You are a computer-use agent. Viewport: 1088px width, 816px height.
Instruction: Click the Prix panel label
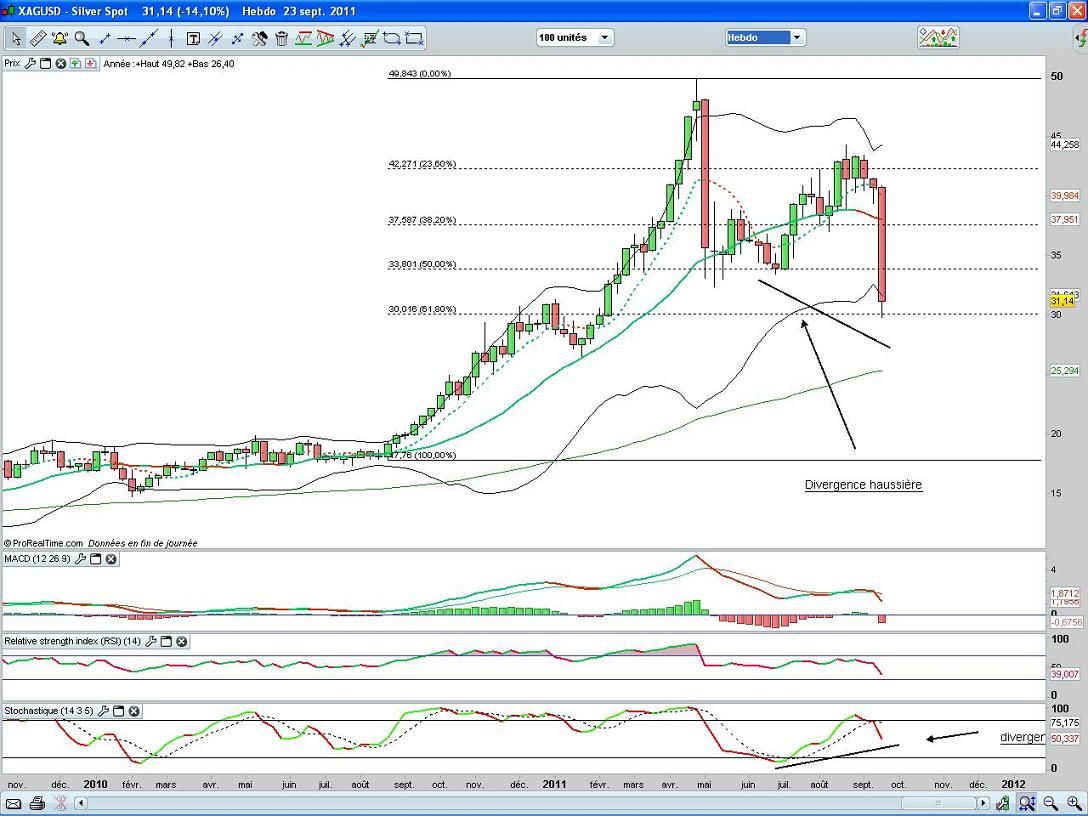[x=12, y=63]
